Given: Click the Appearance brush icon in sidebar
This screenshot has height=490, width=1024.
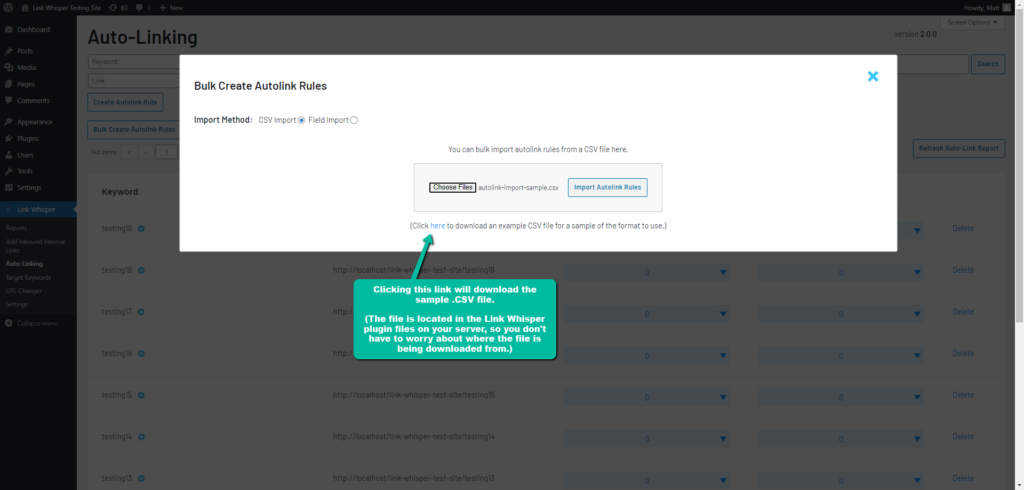Looking at the screenshot, I should 8,122.
